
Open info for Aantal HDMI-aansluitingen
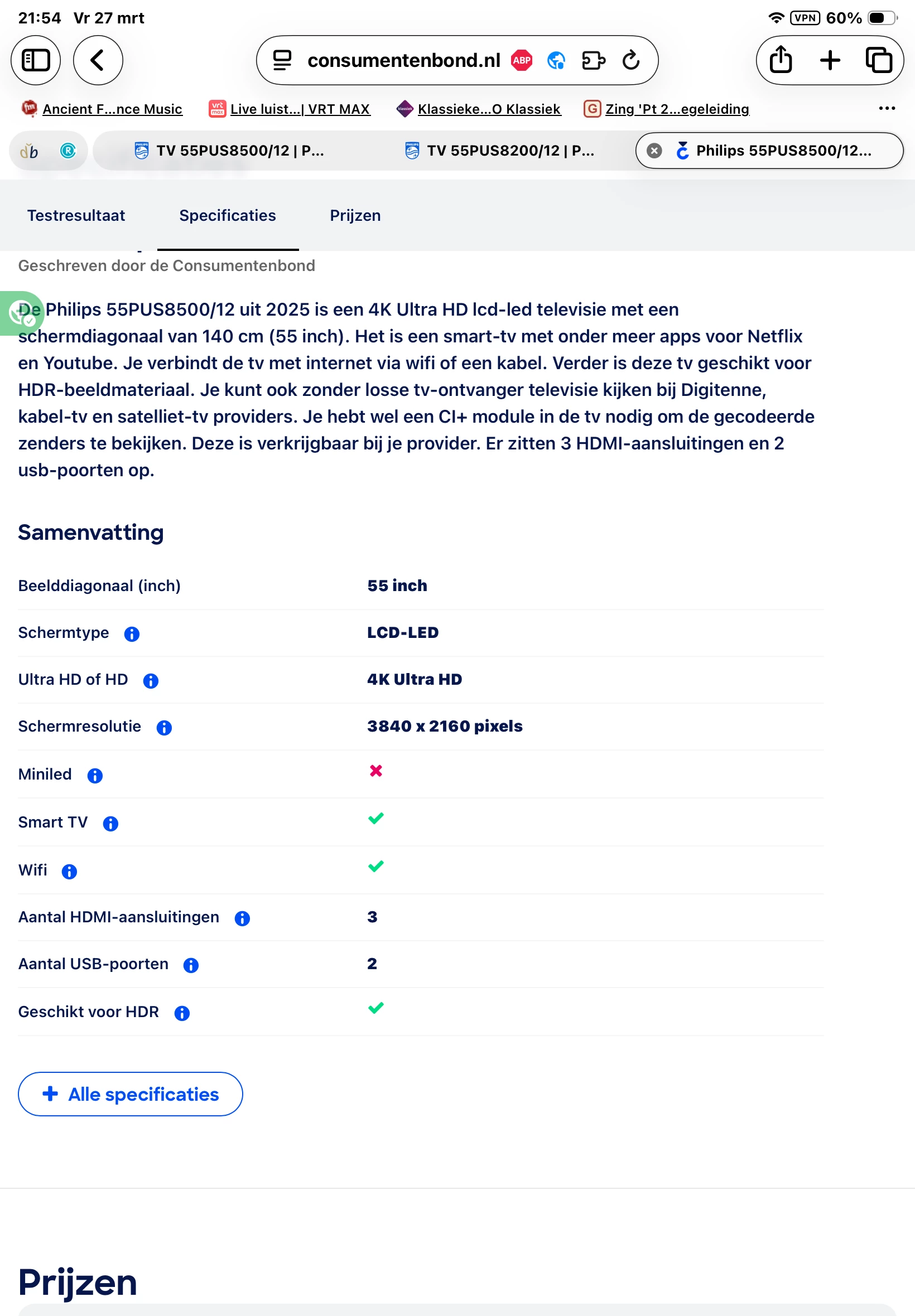[243, 918]
